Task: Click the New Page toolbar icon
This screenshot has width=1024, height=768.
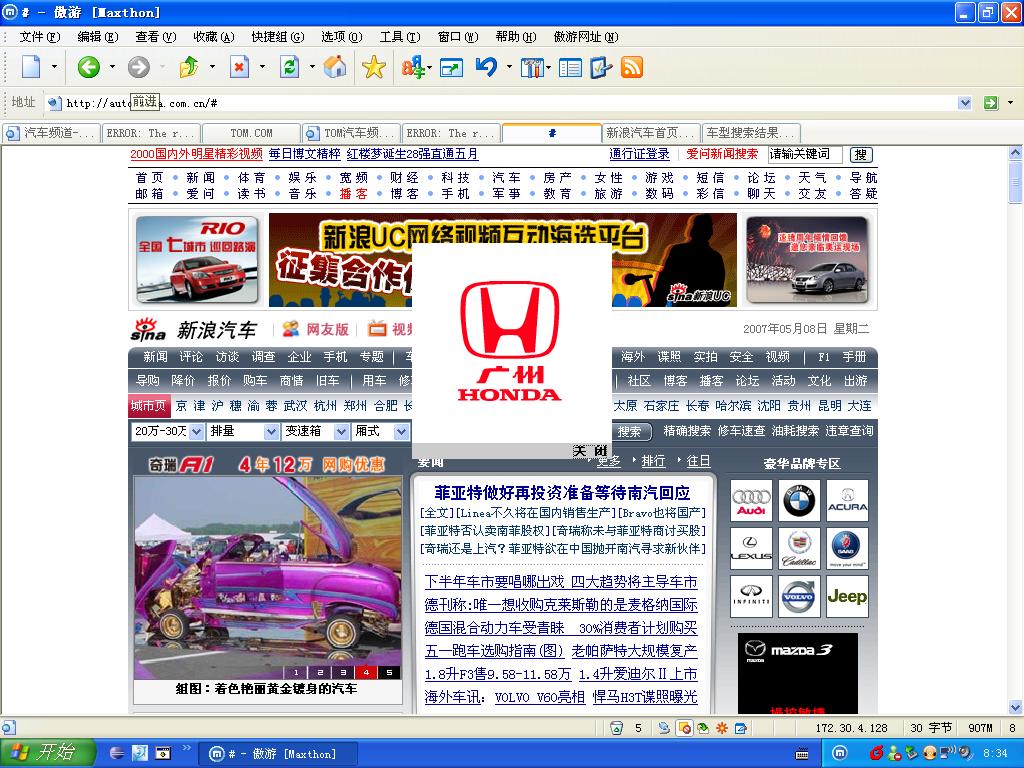Action: pos(31,67)
